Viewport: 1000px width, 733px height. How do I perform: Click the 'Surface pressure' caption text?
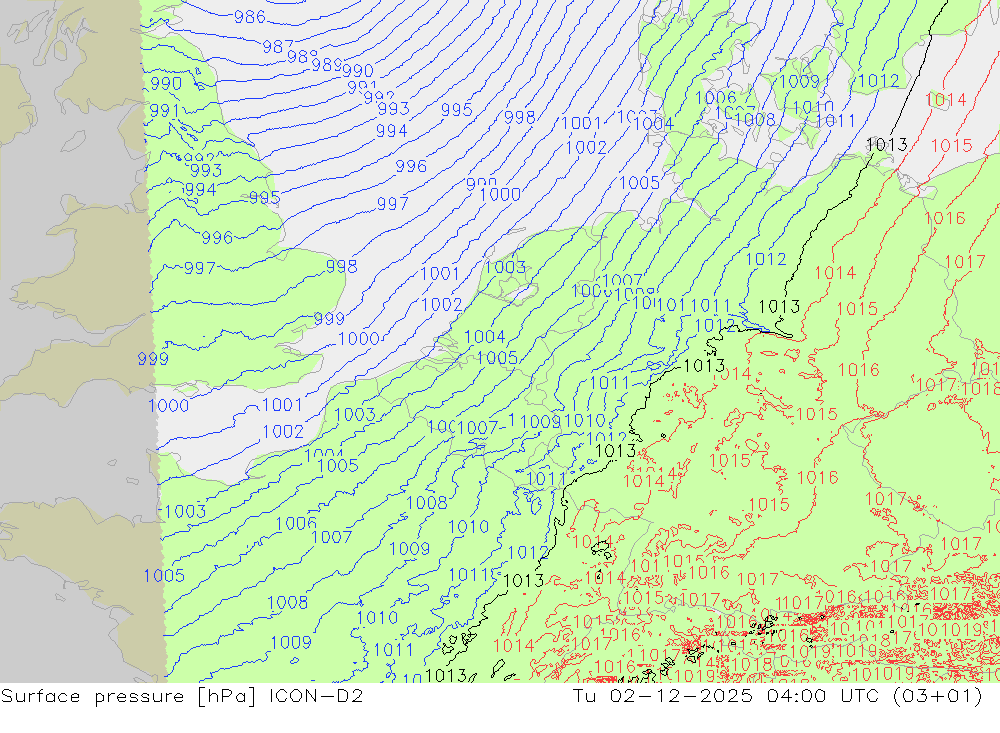(92, 696)
